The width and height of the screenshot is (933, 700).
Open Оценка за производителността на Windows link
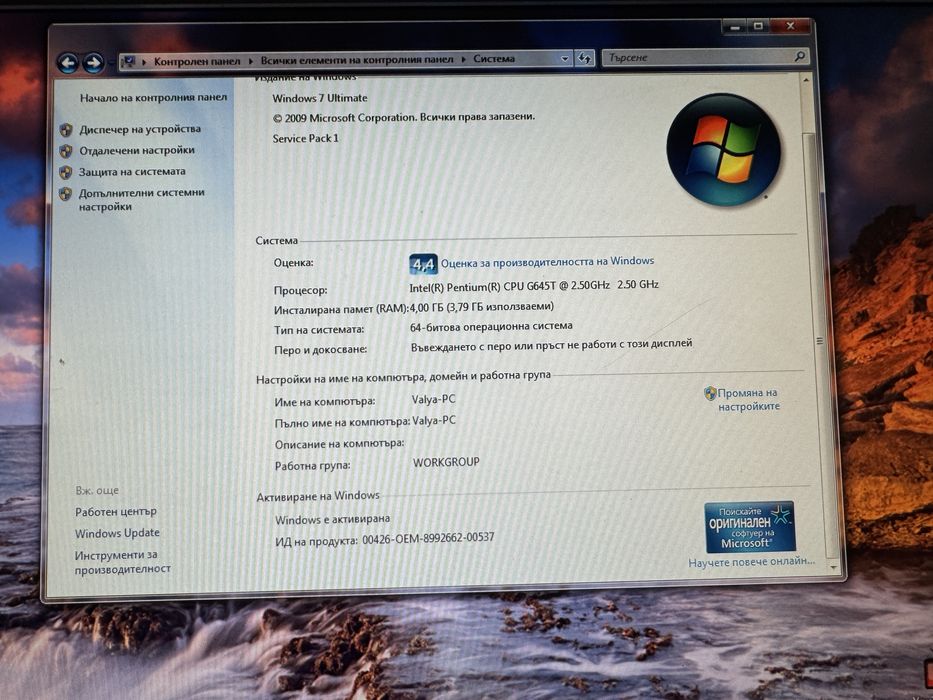pyautogui.click(x=547, y=261)
